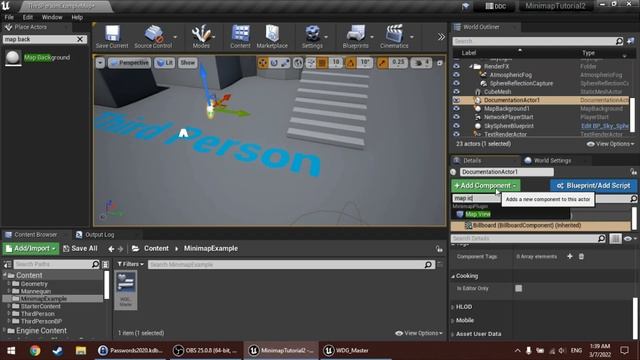Open World Outliner View Options
The image size is (640, 360).
tap(610, 144)
